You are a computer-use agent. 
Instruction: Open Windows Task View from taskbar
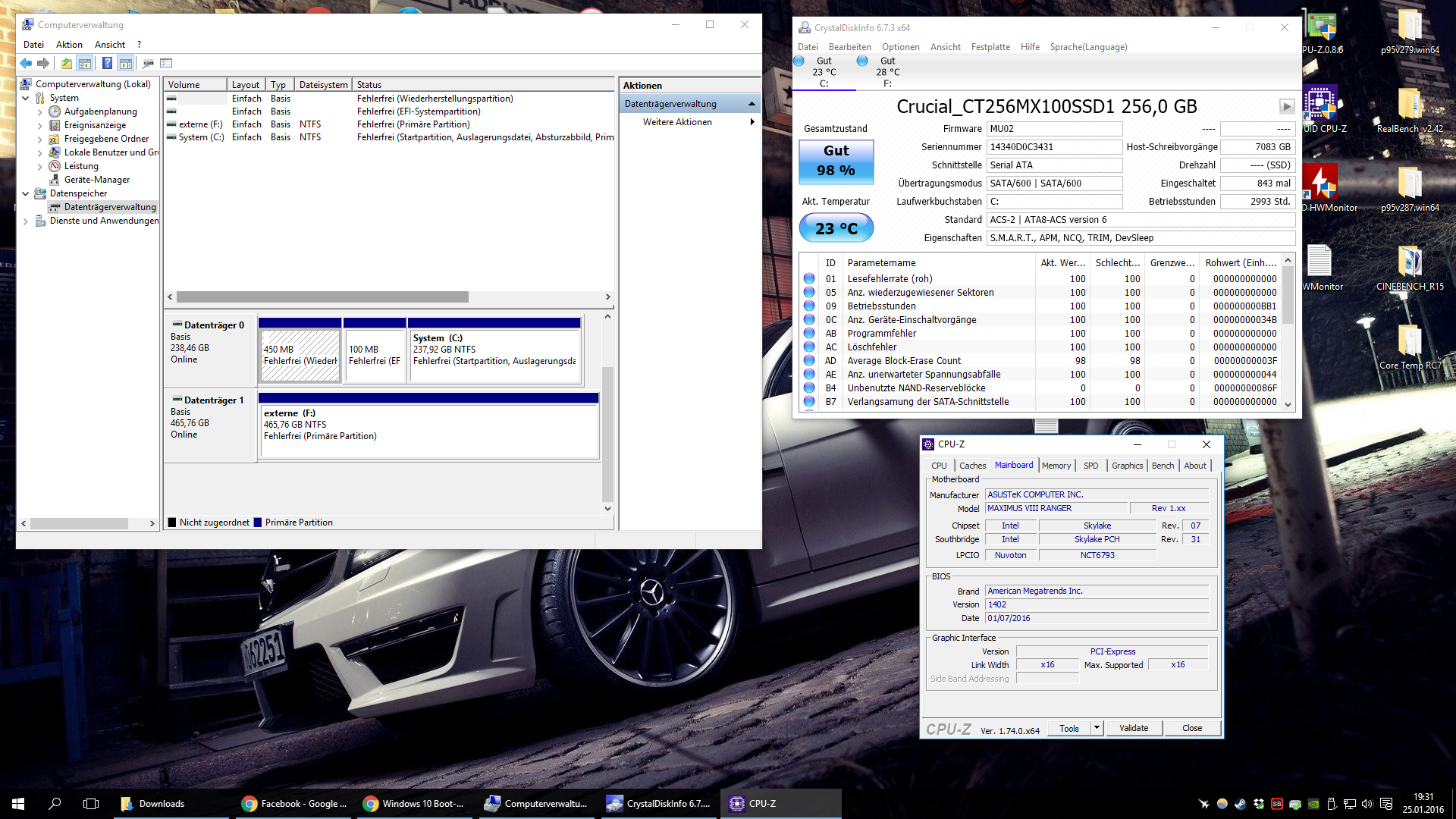pos(91,804)
